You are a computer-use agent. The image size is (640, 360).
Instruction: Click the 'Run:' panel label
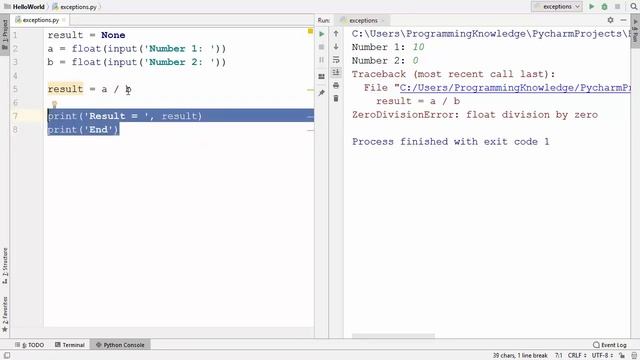324,20
